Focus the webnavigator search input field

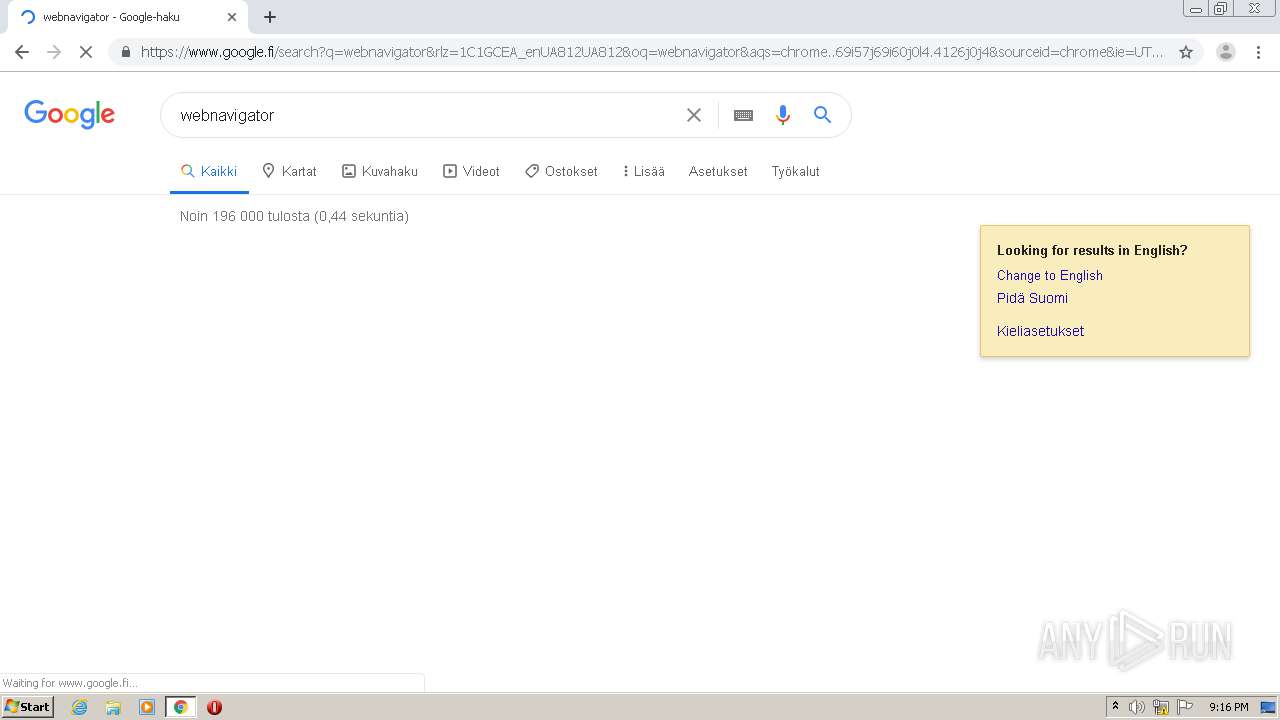click(425, 115)
